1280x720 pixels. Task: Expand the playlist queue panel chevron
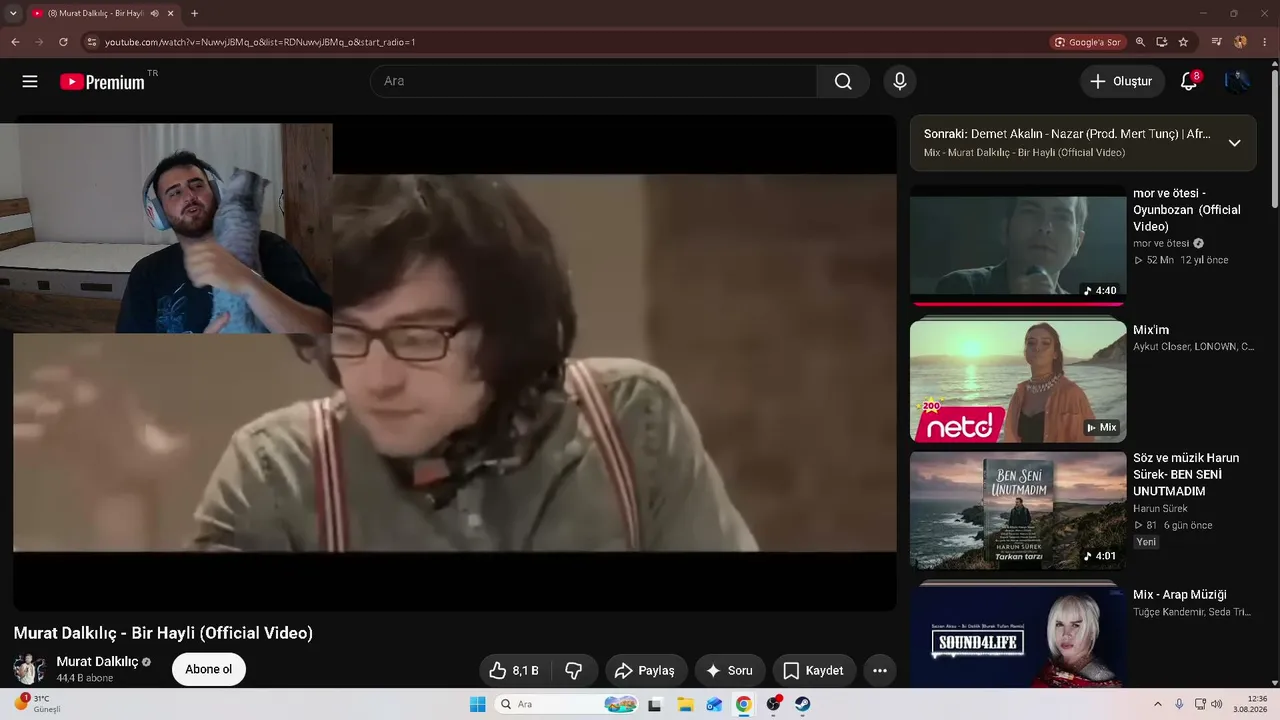[x=1234, y=143]
